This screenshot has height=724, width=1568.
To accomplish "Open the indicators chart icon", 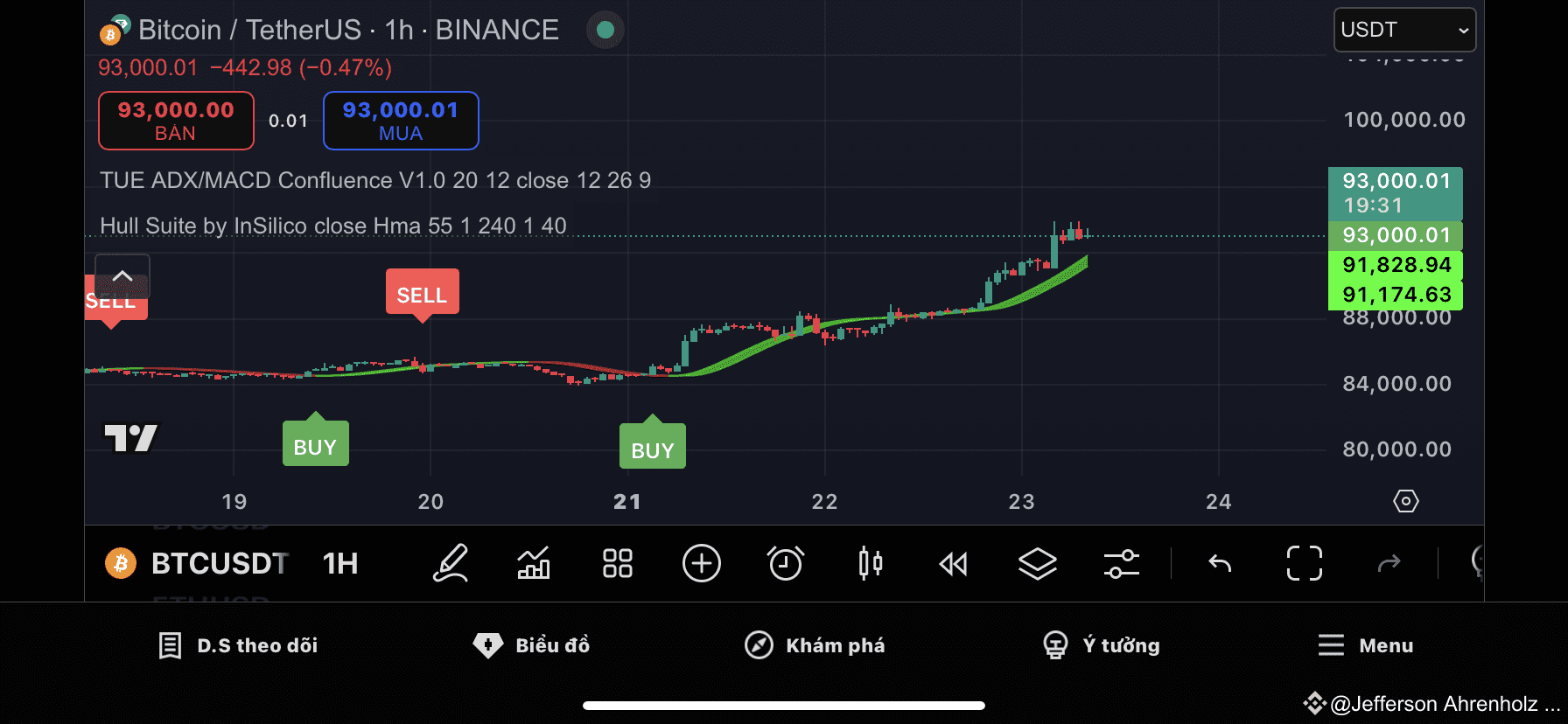I will (534, 563).
